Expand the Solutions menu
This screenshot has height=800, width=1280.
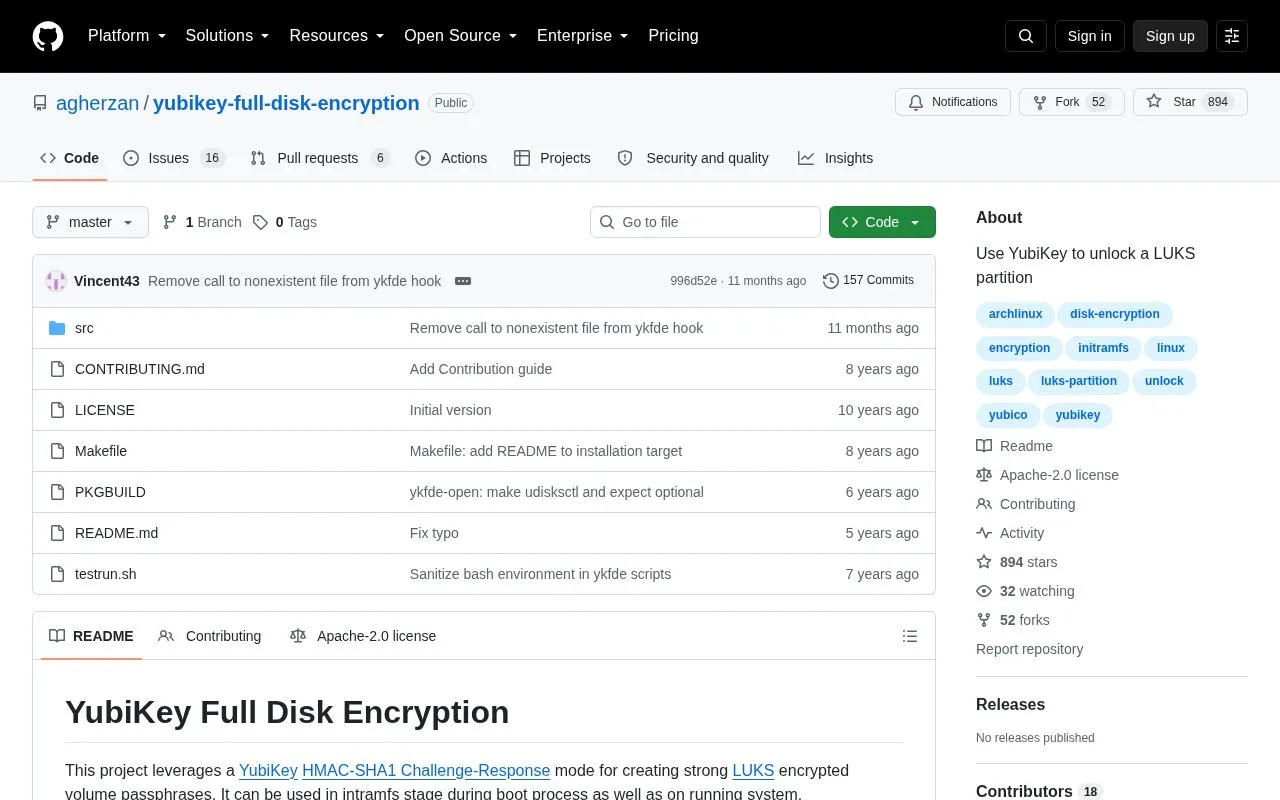(x=228, y=36)
